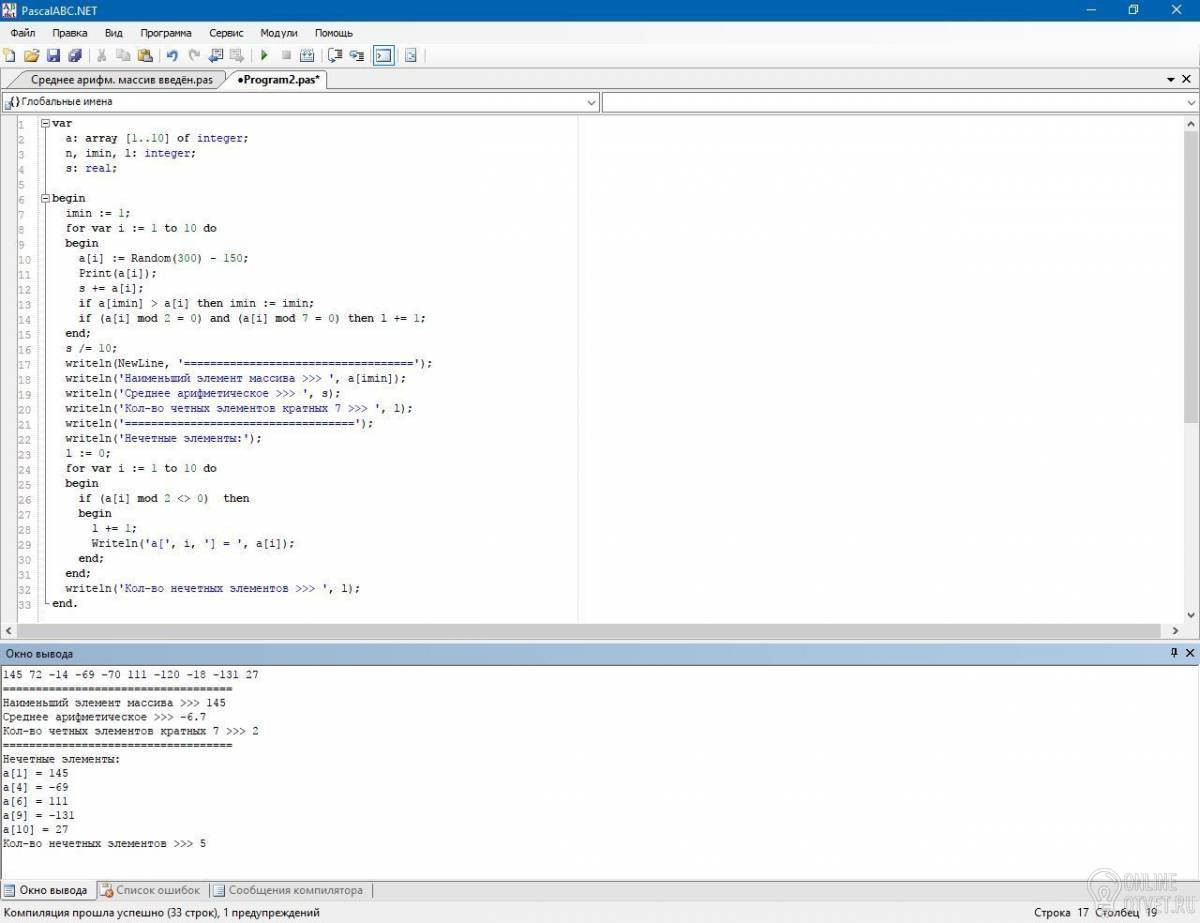Open the Глобальные имена dropdown
This screenshot has height=923, width=1200.
(x=591, y=102)
